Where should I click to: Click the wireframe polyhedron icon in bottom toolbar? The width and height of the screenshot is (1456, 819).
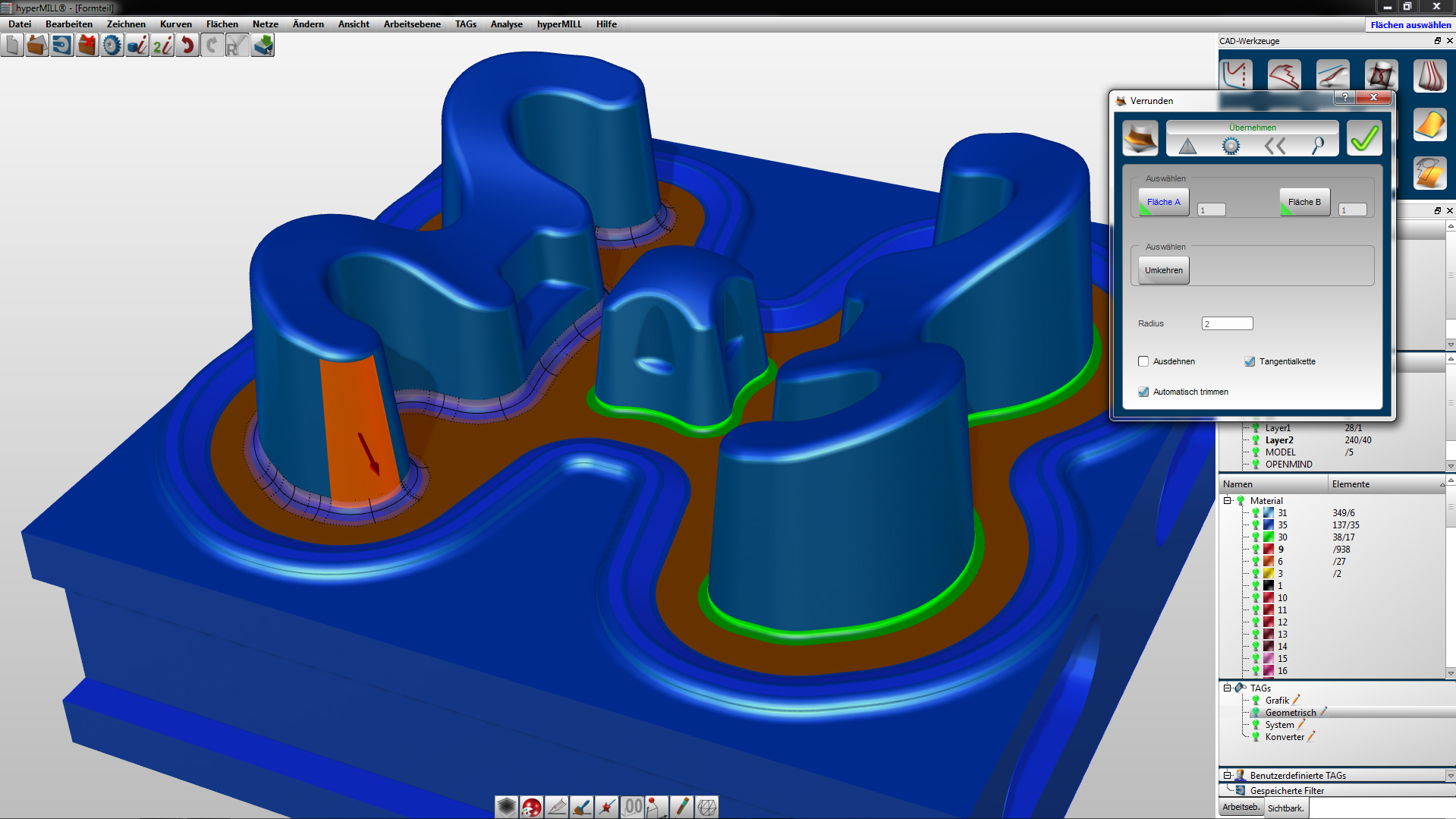tap(706, 807)
